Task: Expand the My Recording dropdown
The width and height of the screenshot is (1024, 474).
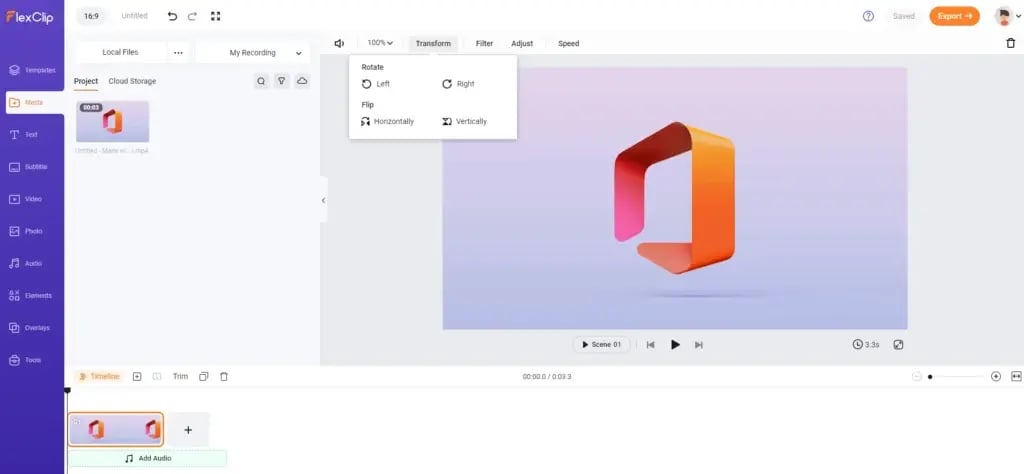Action: 252,52
